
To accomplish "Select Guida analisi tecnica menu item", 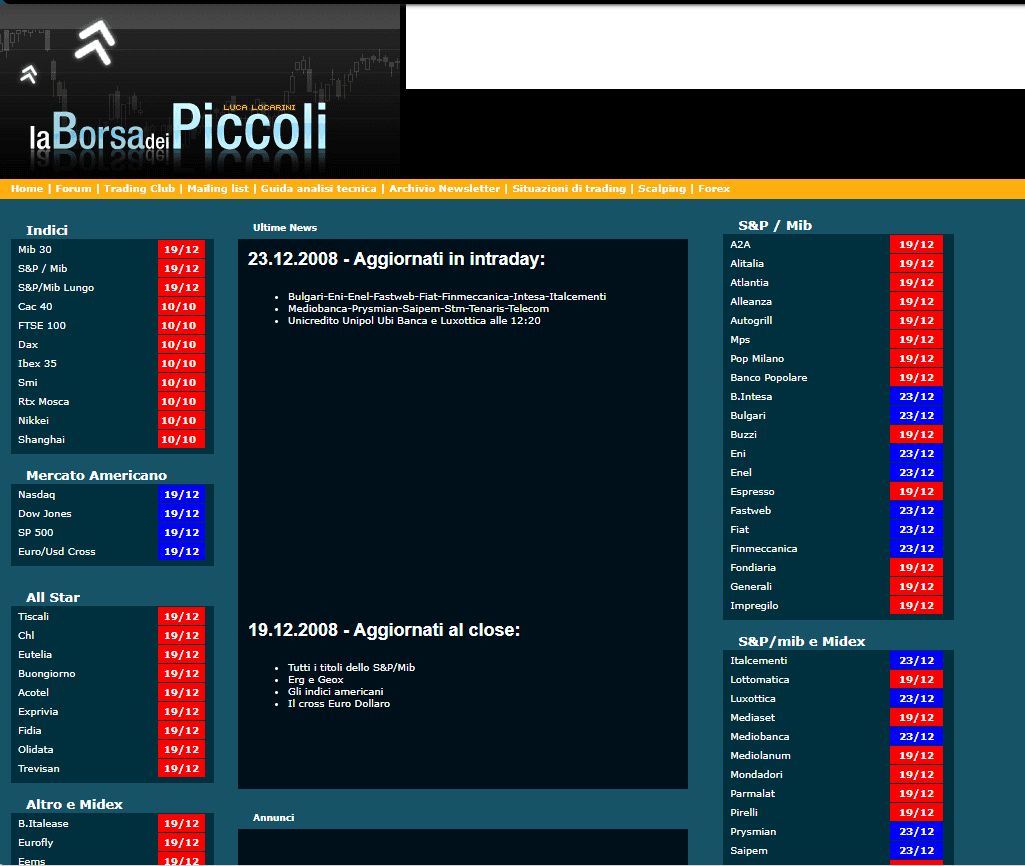I will coord(318,189).
